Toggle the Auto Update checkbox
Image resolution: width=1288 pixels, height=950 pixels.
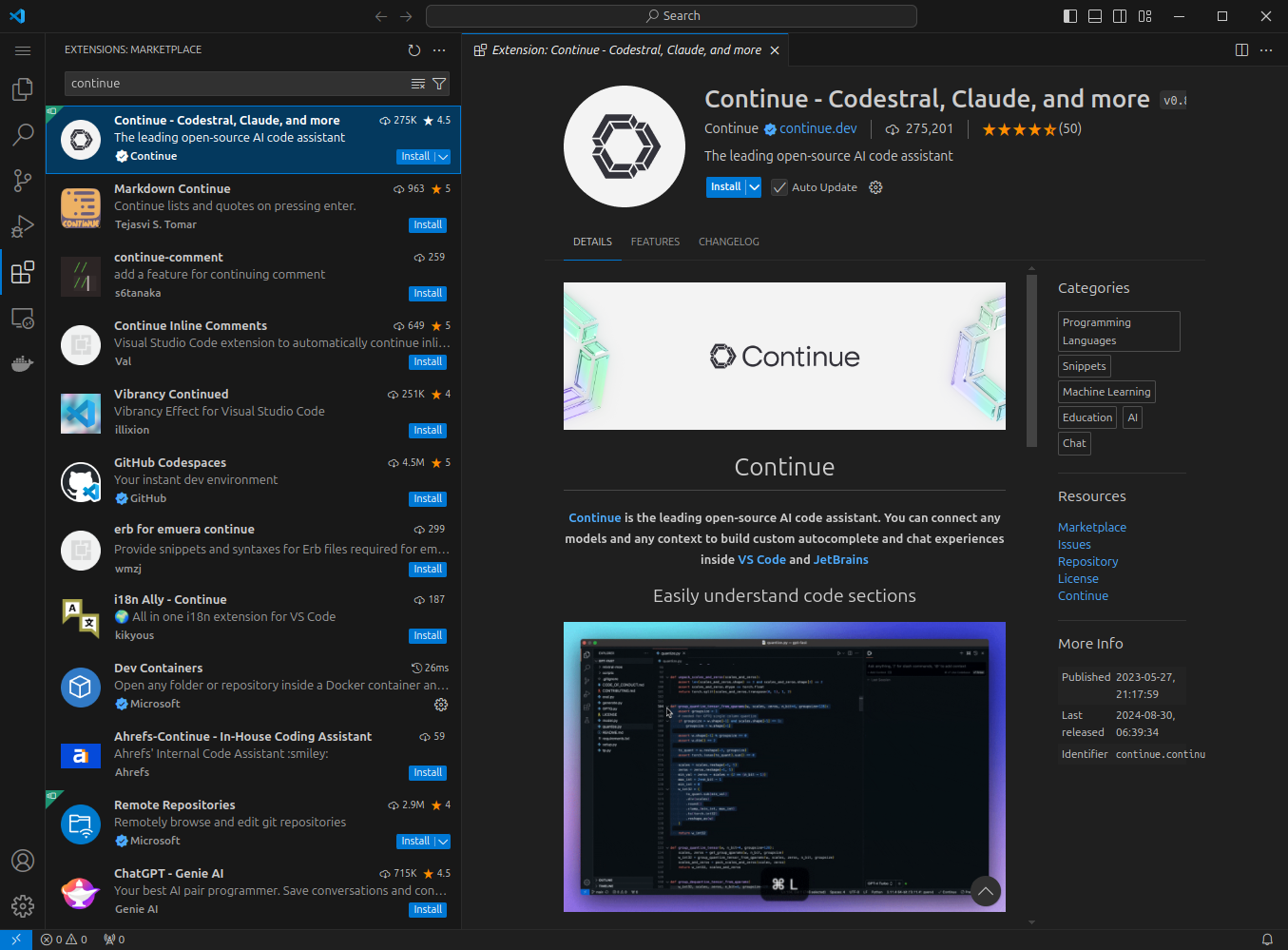(779, 187)
